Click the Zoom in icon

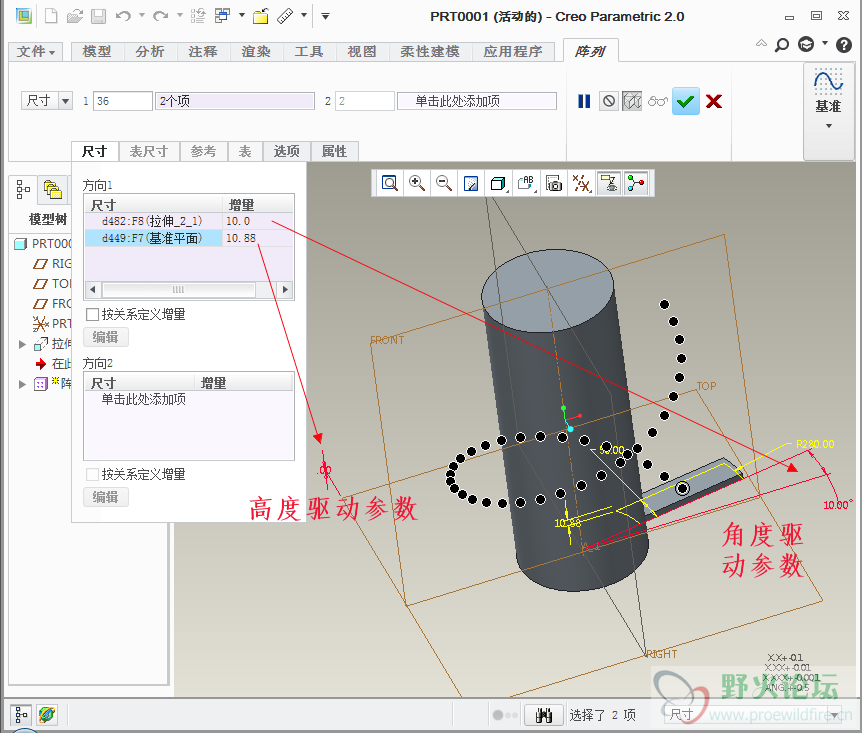click(417, 183)
